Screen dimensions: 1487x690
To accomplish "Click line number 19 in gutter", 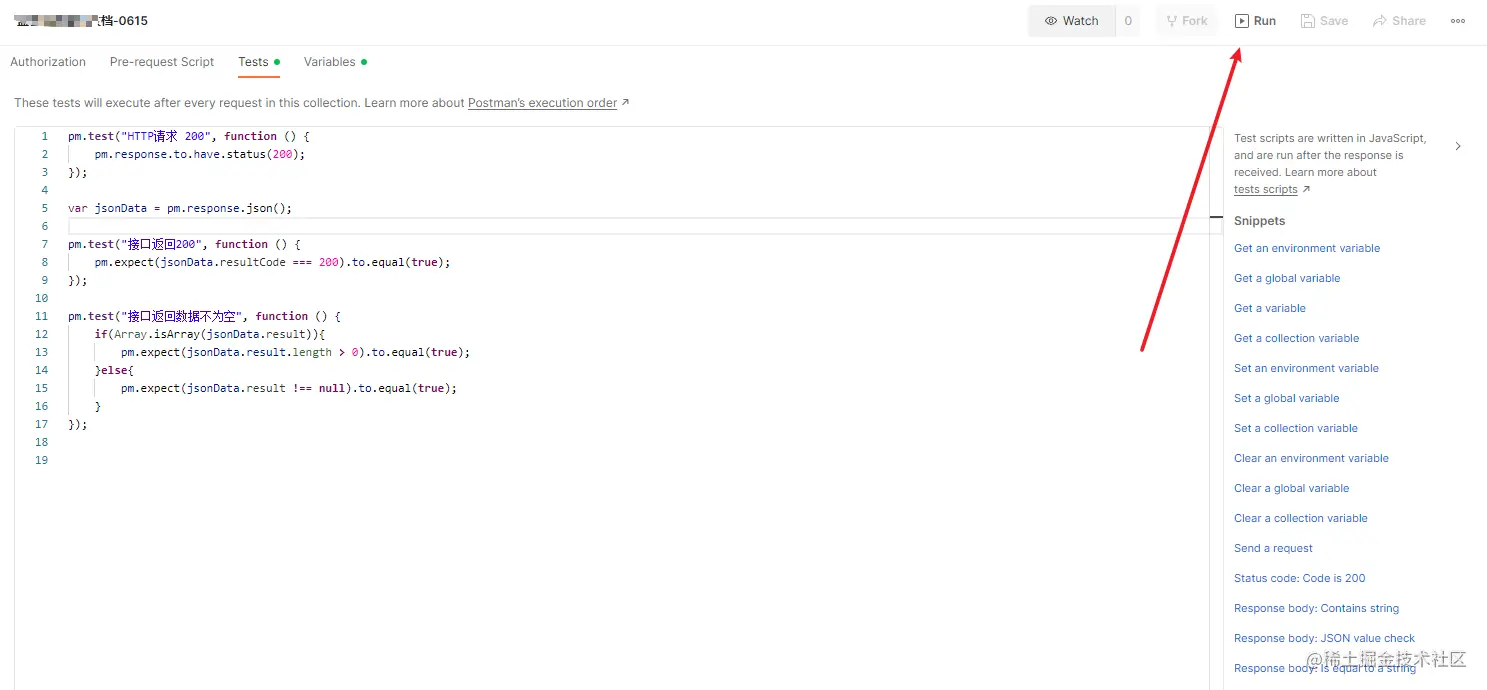I will click(41, 460).
